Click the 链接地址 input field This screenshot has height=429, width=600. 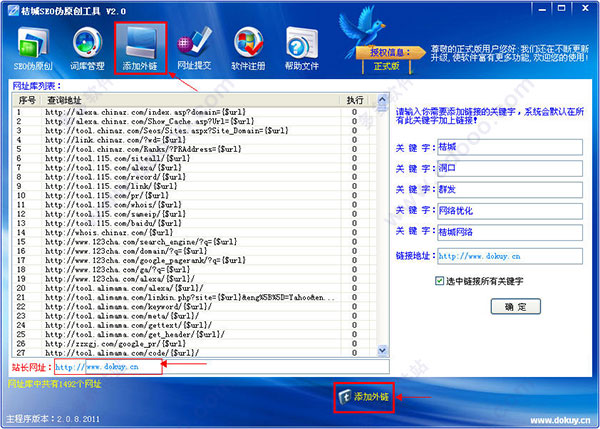tap(510, 256)
